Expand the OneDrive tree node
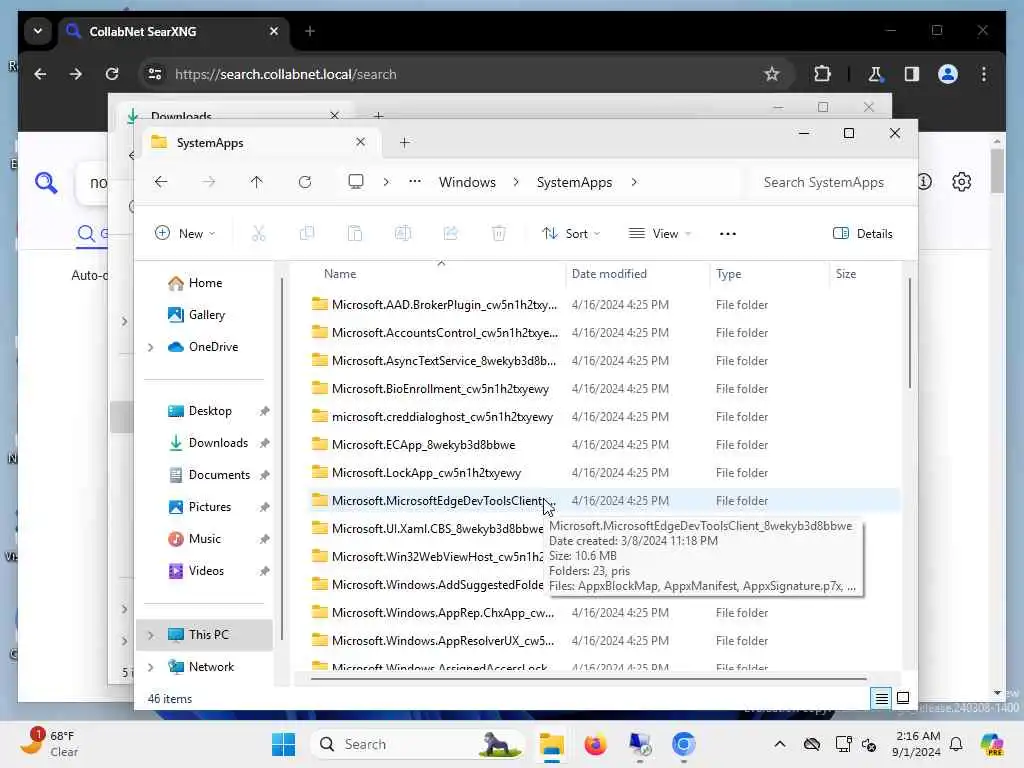This screenshot has height=768, width=1024. [151, 347]
